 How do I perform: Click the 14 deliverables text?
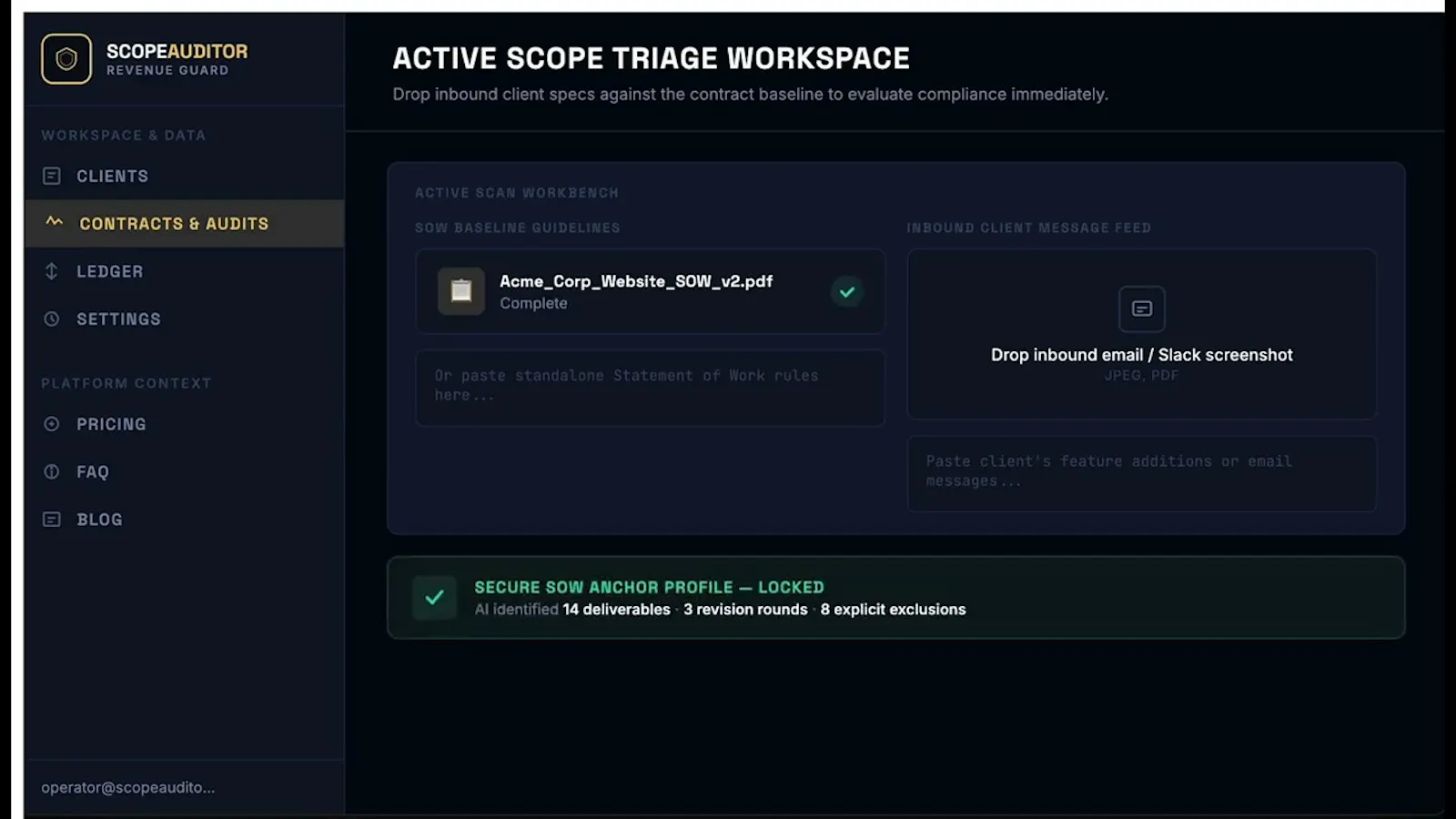pos(616,610)
